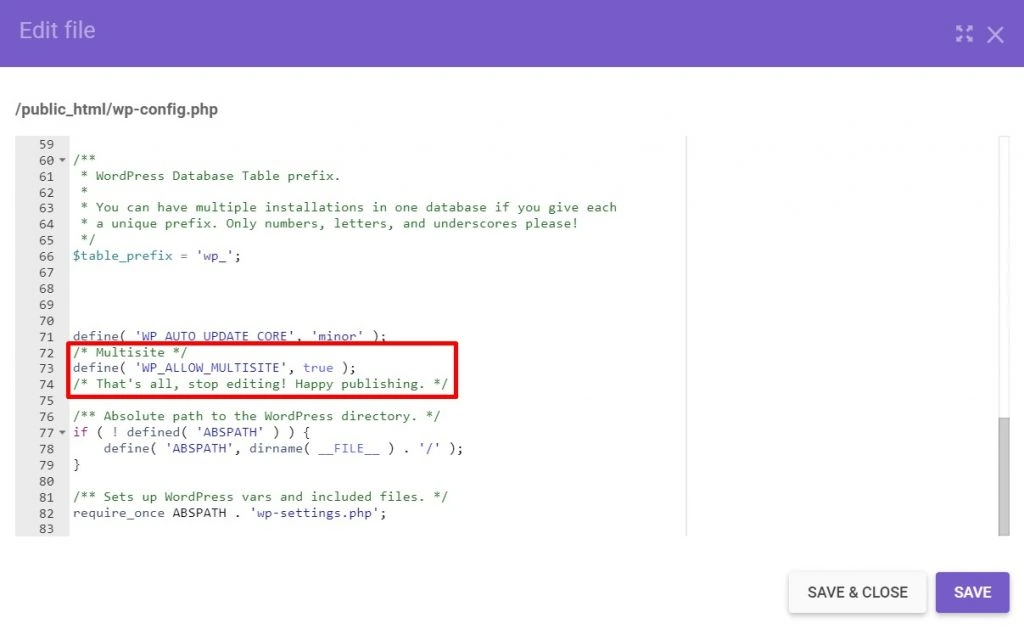
Task: Click the $table_prefix code line
Action: coord(157,256)
